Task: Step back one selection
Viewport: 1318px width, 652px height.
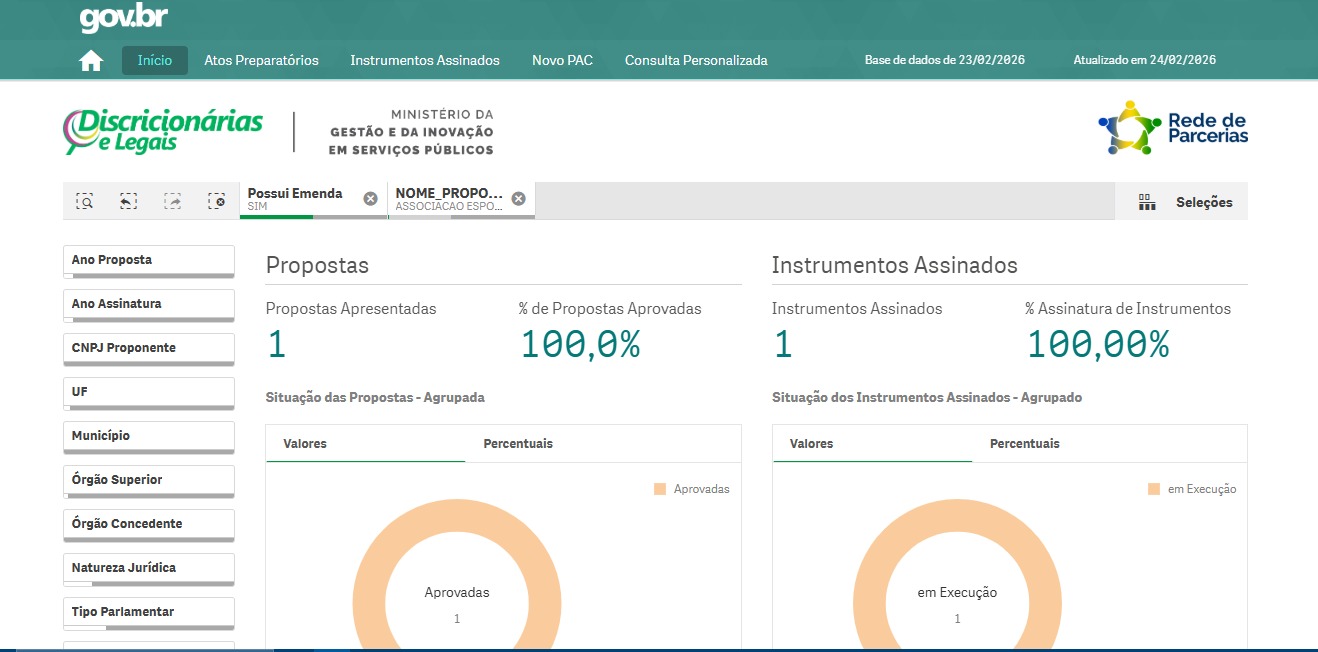Action: (x=128, y=201)
